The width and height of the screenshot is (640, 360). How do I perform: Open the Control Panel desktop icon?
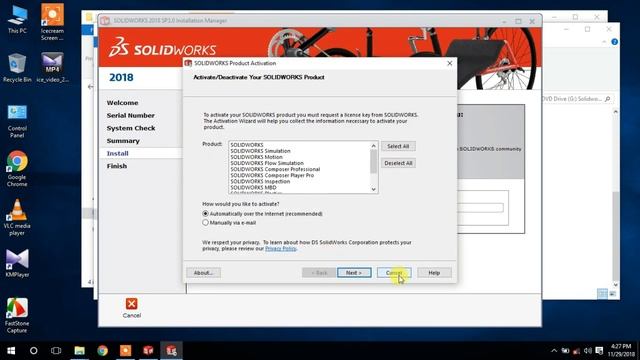point(17,122)
